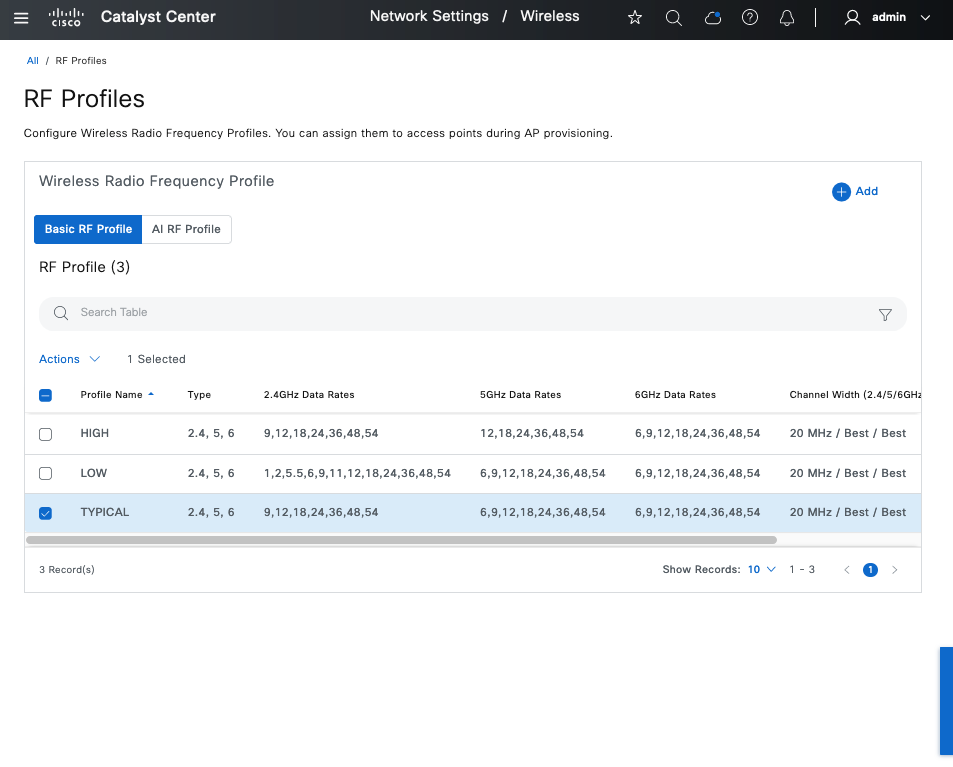Uncheck the TYPICAL profile checkbox
This screenshot has height=767, width=953.
point(45,513)
